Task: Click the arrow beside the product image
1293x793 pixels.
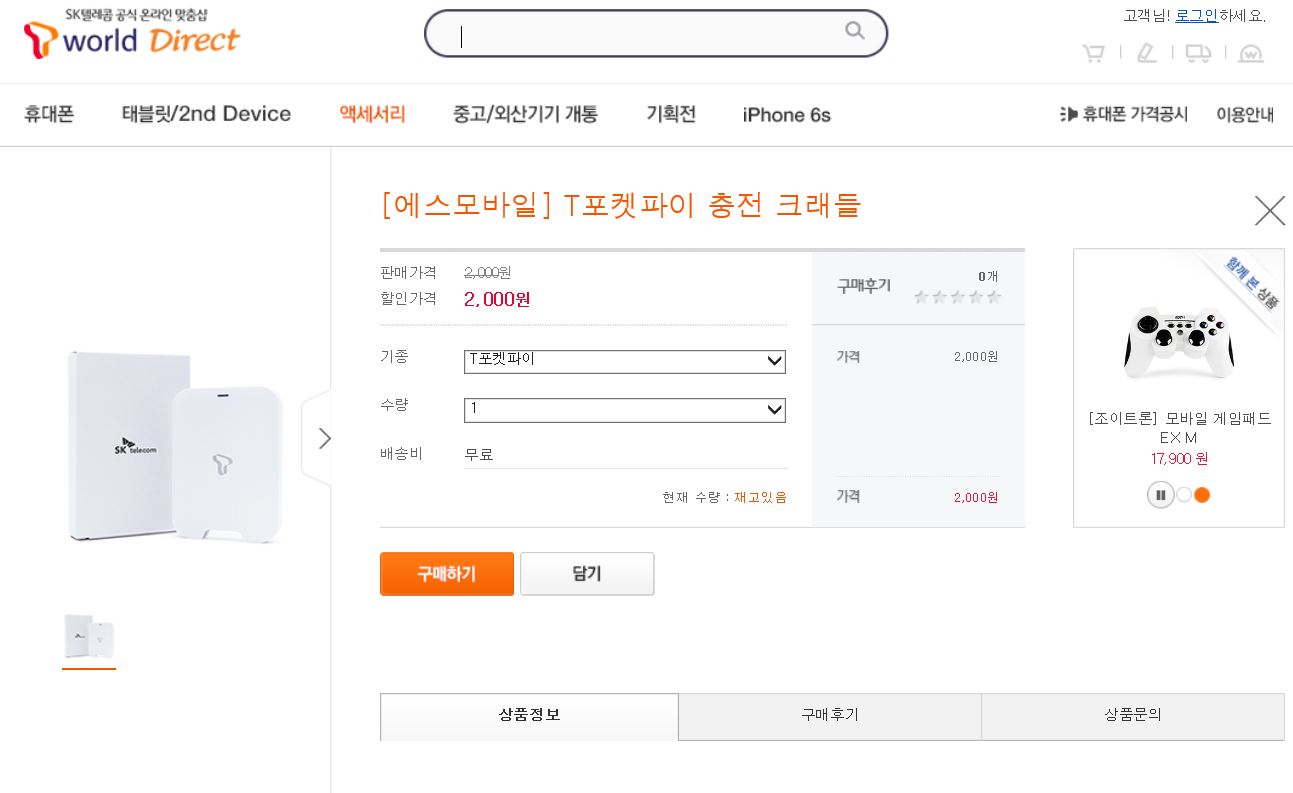Action: pyautogui.click(x=323, y=439)
